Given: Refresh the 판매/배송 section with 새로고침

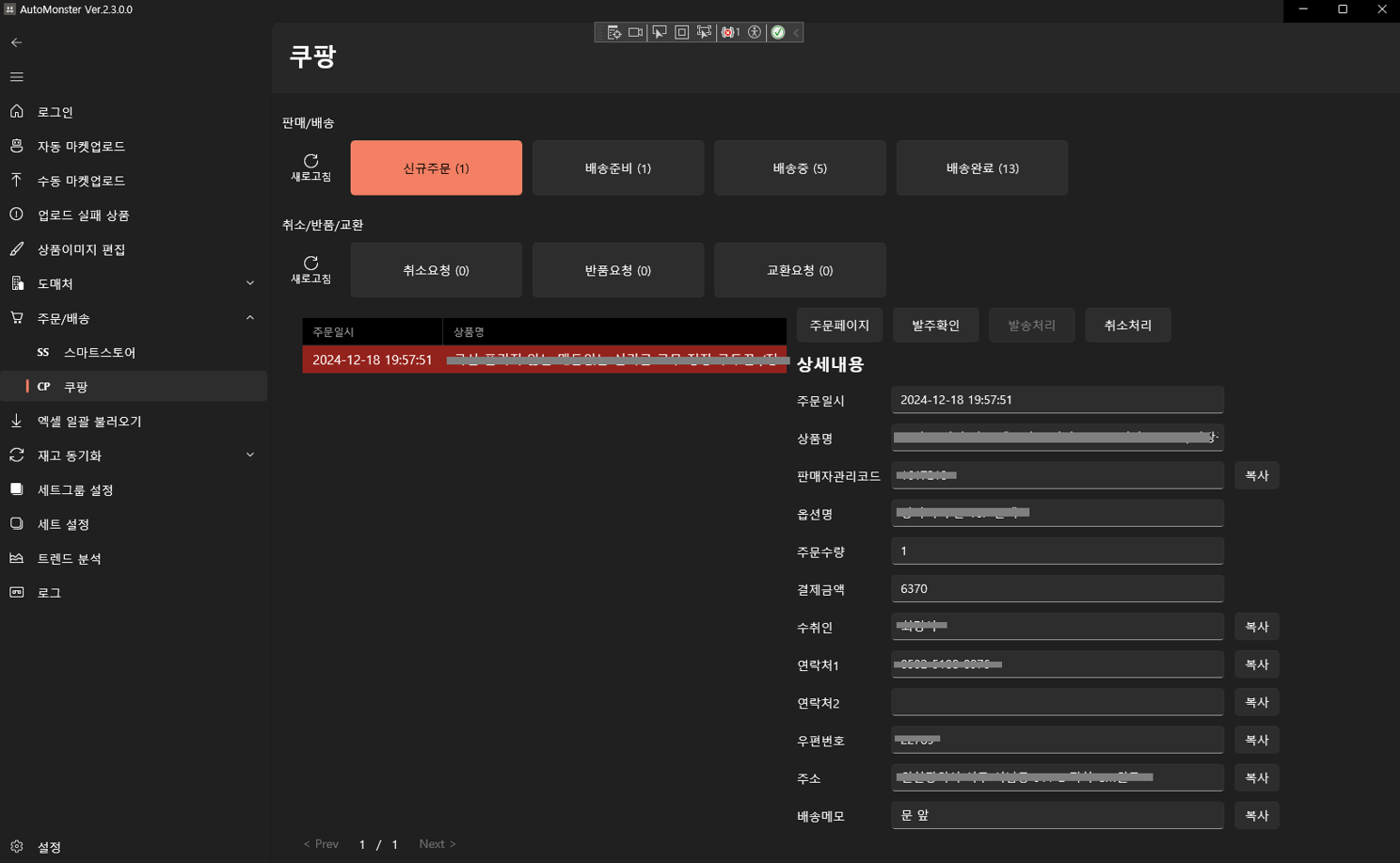Looking at the screenshot, I should point(310,168).
